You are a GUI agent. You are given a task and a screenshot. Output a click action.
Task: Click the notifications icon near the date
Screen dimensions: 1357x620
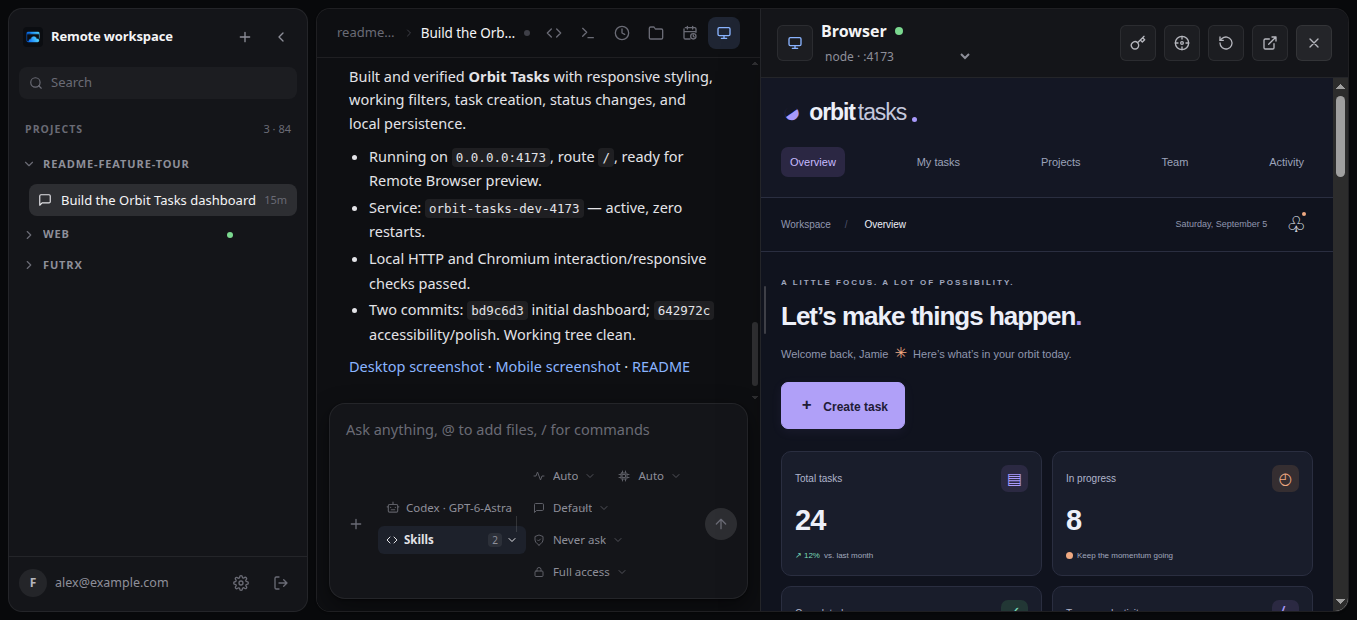click(x=1297, y=224)
